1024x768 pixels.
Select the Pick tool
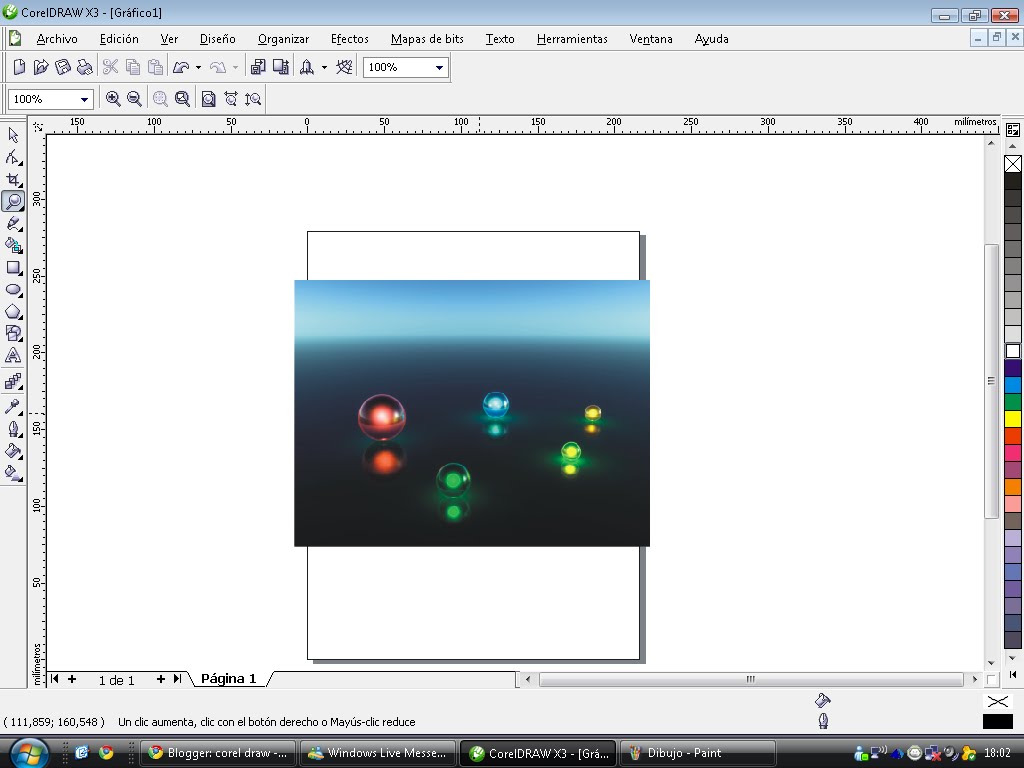tap(13, 134)
